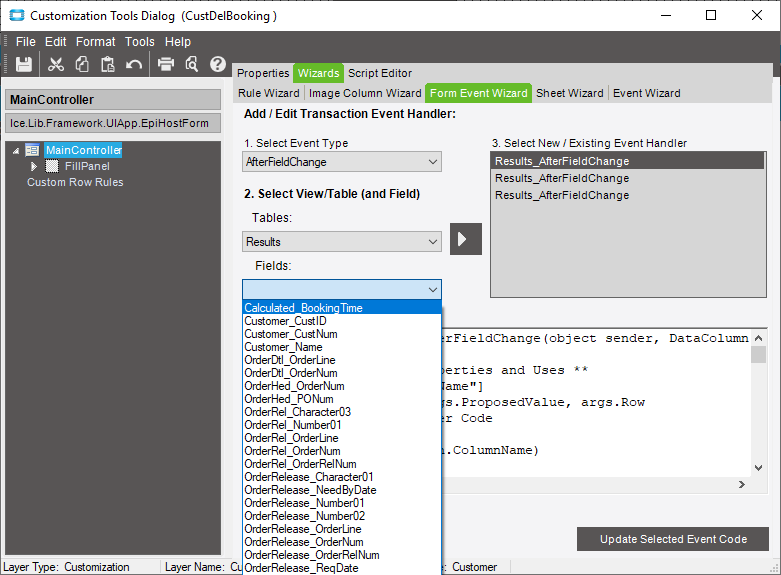This screenshot has width=781, height=575.
Task: Choose OrderDtl_OrderNum field
Action: (x=342, y=373)
